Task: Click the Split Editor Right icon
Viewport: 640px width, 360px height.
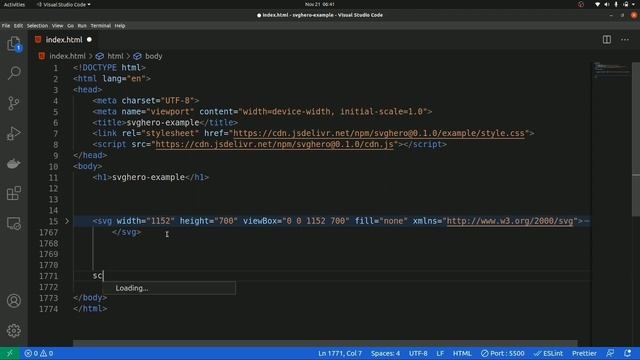Action: point(607,40)
